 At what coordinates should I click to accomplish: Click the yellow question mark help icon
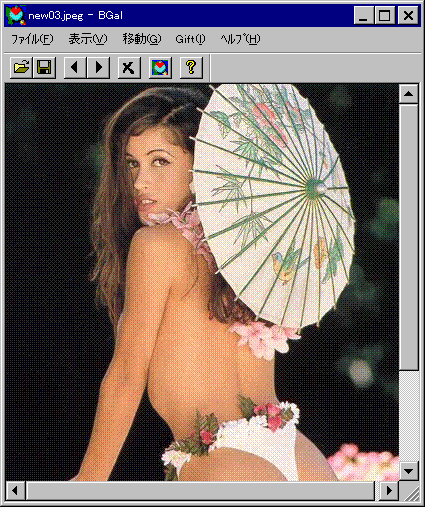191,68
